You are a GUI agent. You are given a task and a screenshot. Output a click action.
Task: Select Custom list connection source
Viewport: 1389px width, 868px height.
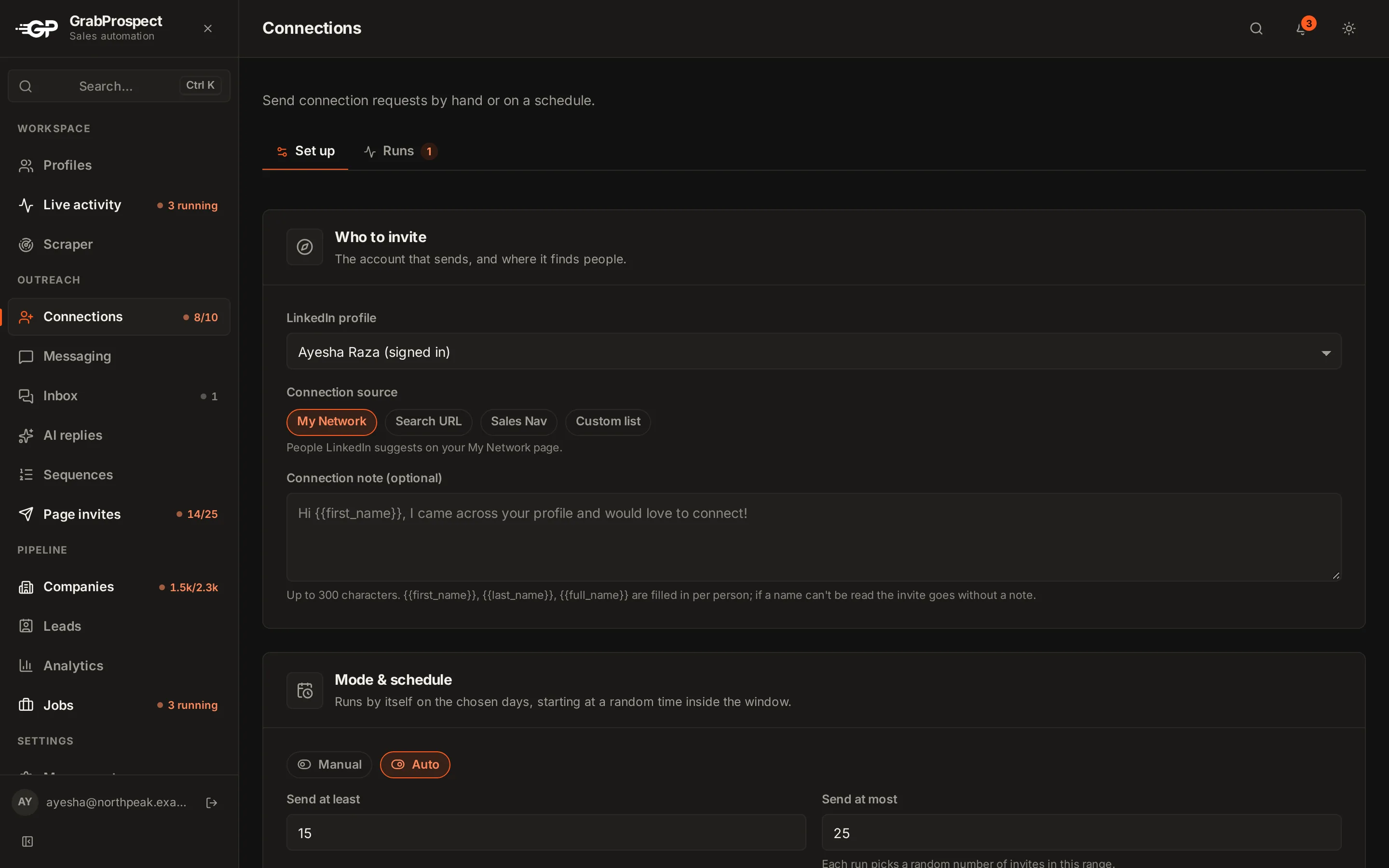click(x=608, y=421)
